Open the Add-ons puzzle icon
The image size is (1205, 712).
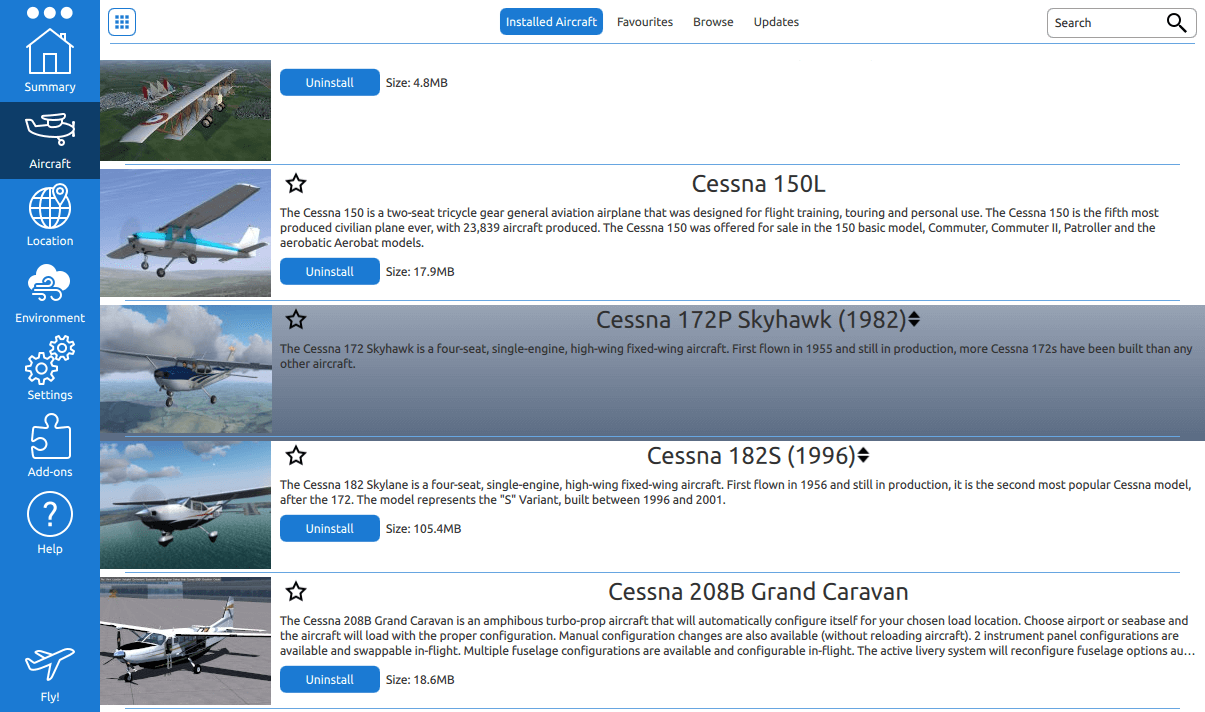point(50,438)
